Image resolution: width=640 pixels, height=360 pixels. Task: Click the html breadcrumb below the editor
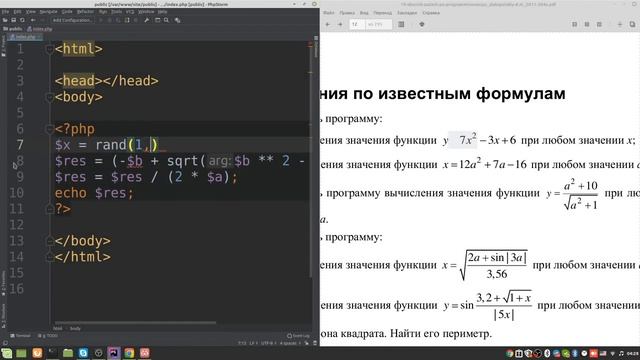coord(58,328)
